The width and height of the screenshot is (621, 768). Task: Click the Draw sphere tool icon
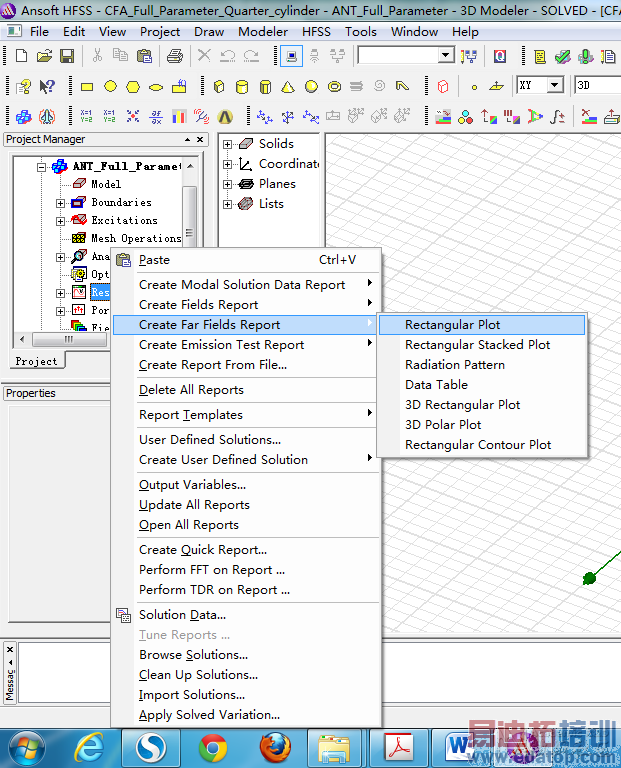[x=312, y=86]
